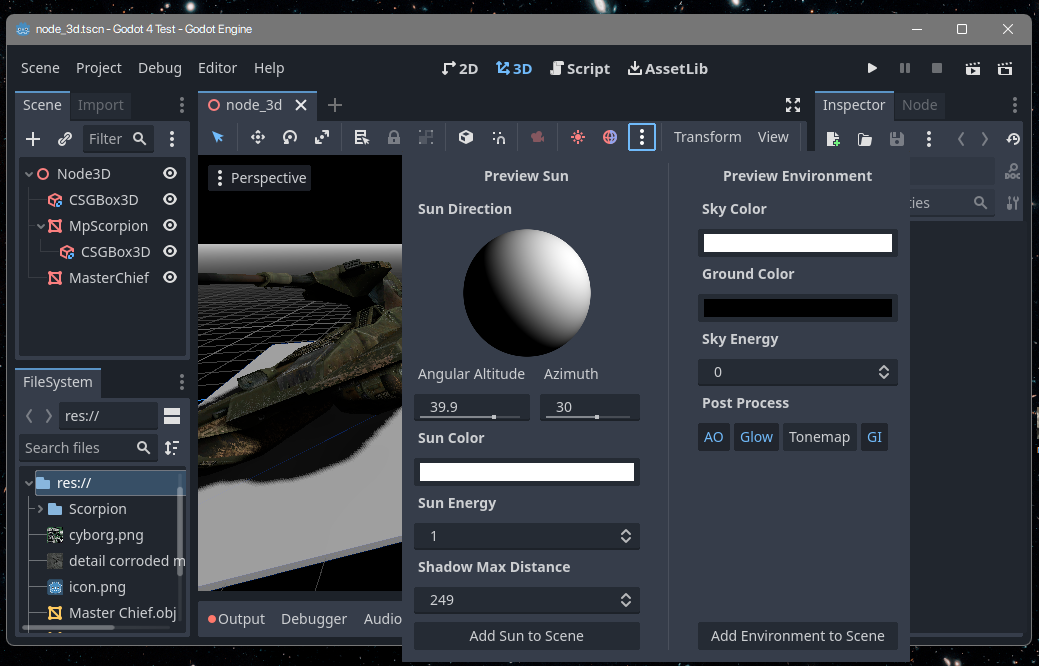Toggle Use Snap magnet icon
1039x666 pixels.
498,137
